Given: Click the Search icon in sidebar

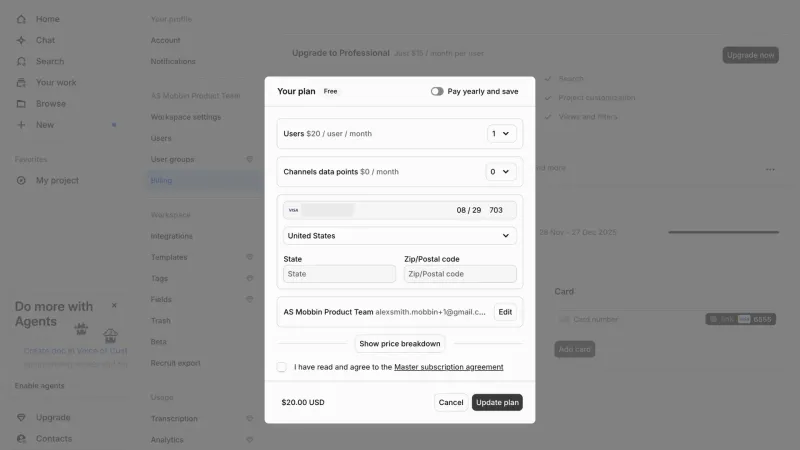Looking at the screenshot, I should tap(21, 61).
